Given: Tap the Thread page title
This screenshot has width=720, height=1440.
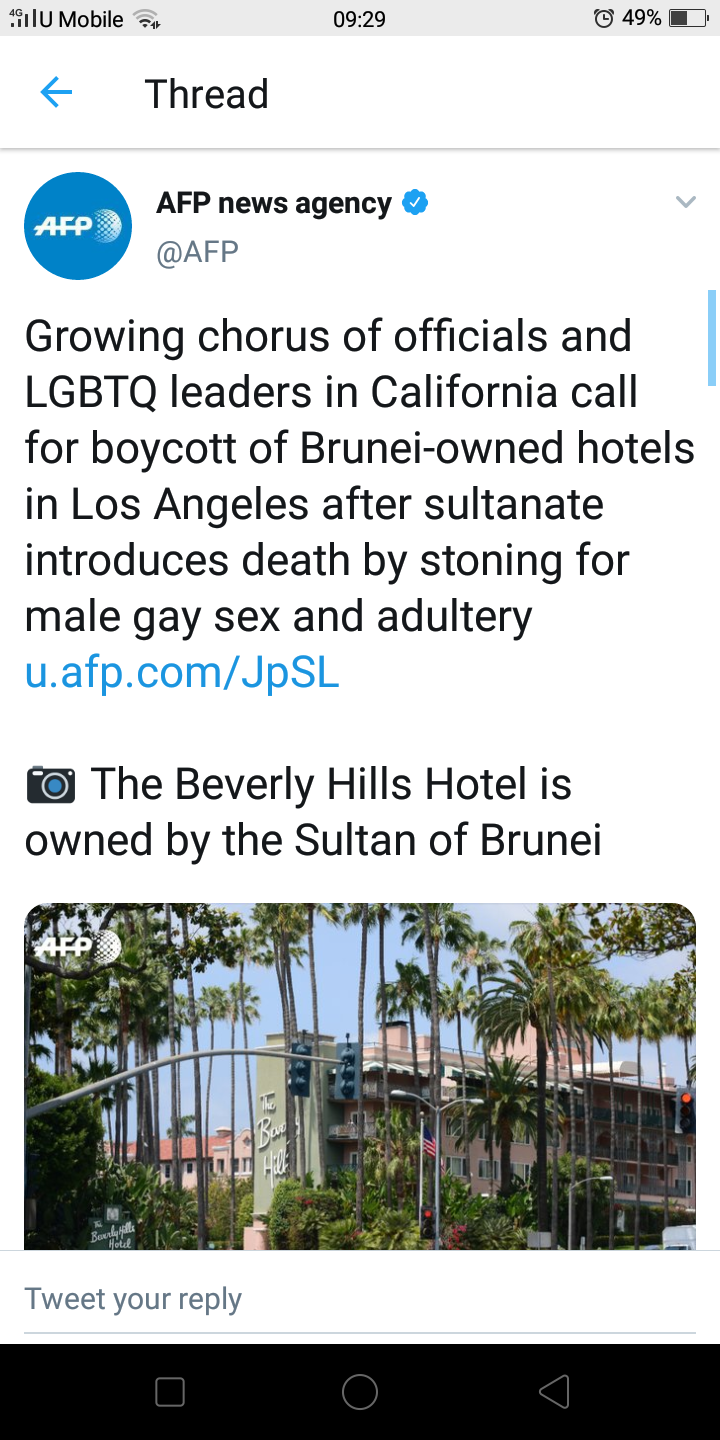Looking at the screenshot, I should (207, 94).
